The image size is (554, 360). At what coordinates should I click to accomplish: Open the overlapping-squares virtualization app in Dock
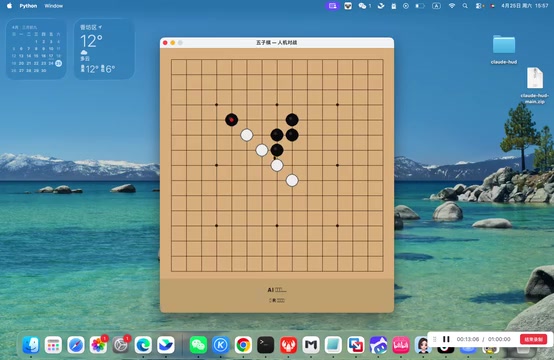(356, 345)
